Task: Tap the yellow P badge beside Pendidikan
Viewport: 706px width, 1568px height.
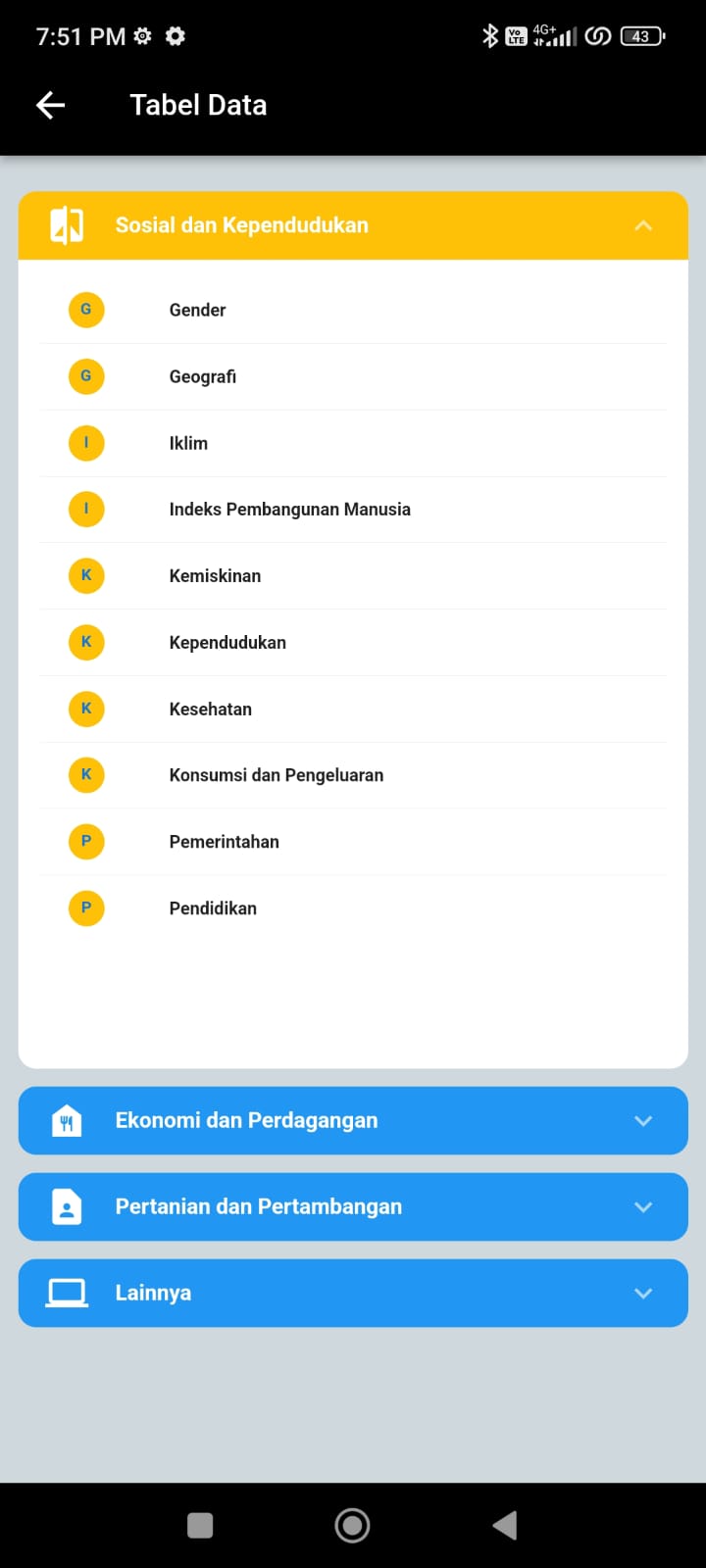Action: tap(86, 908)
